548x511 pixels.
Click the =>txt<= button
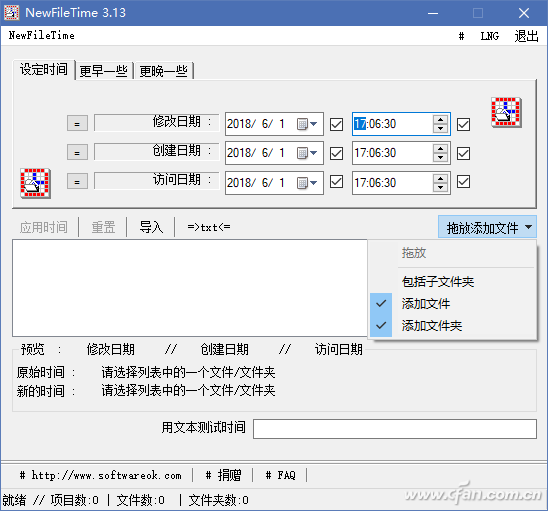[x=209, y=227]
